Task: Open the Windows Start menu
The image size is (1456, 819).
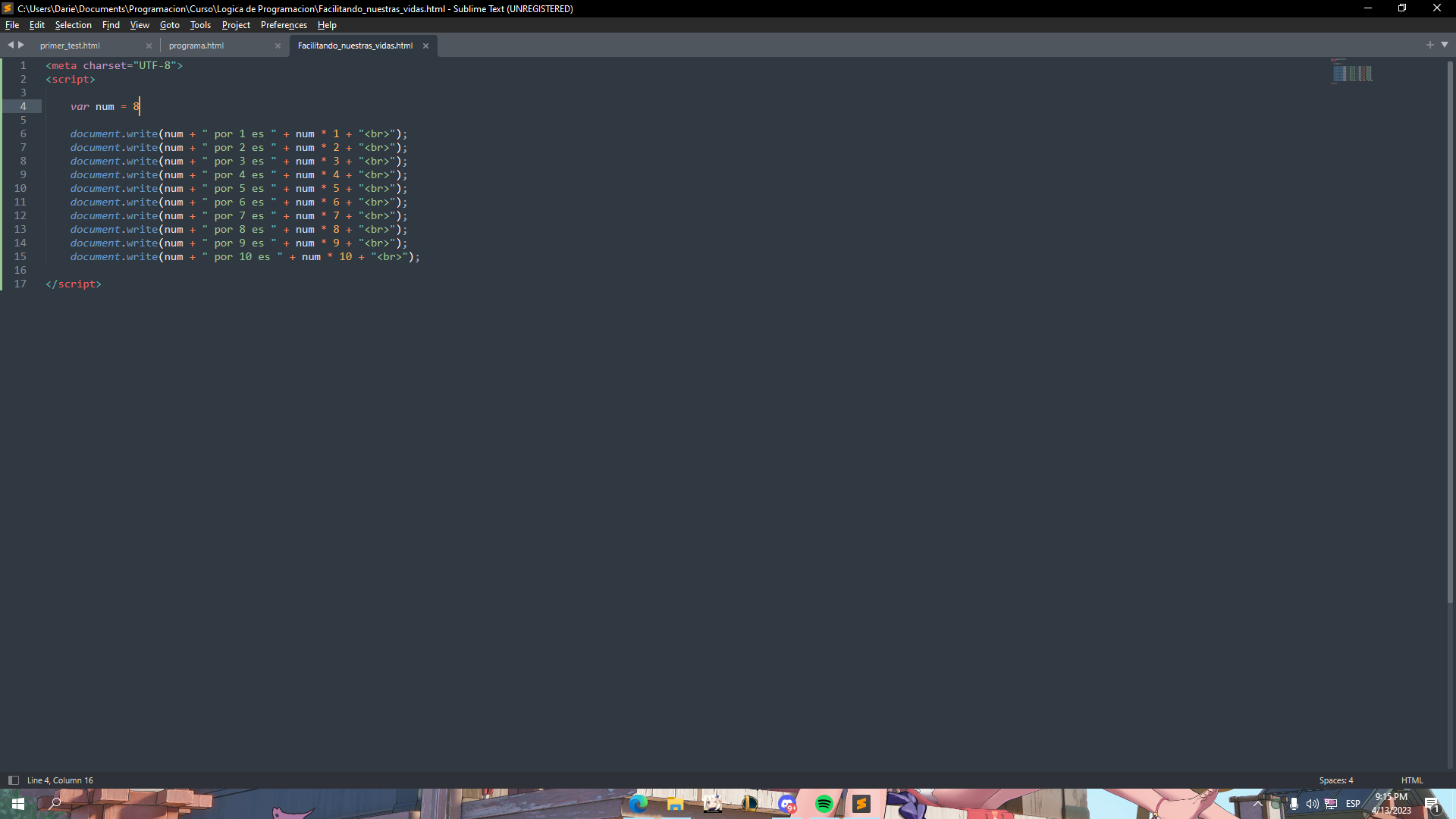Action: (18, 804)
